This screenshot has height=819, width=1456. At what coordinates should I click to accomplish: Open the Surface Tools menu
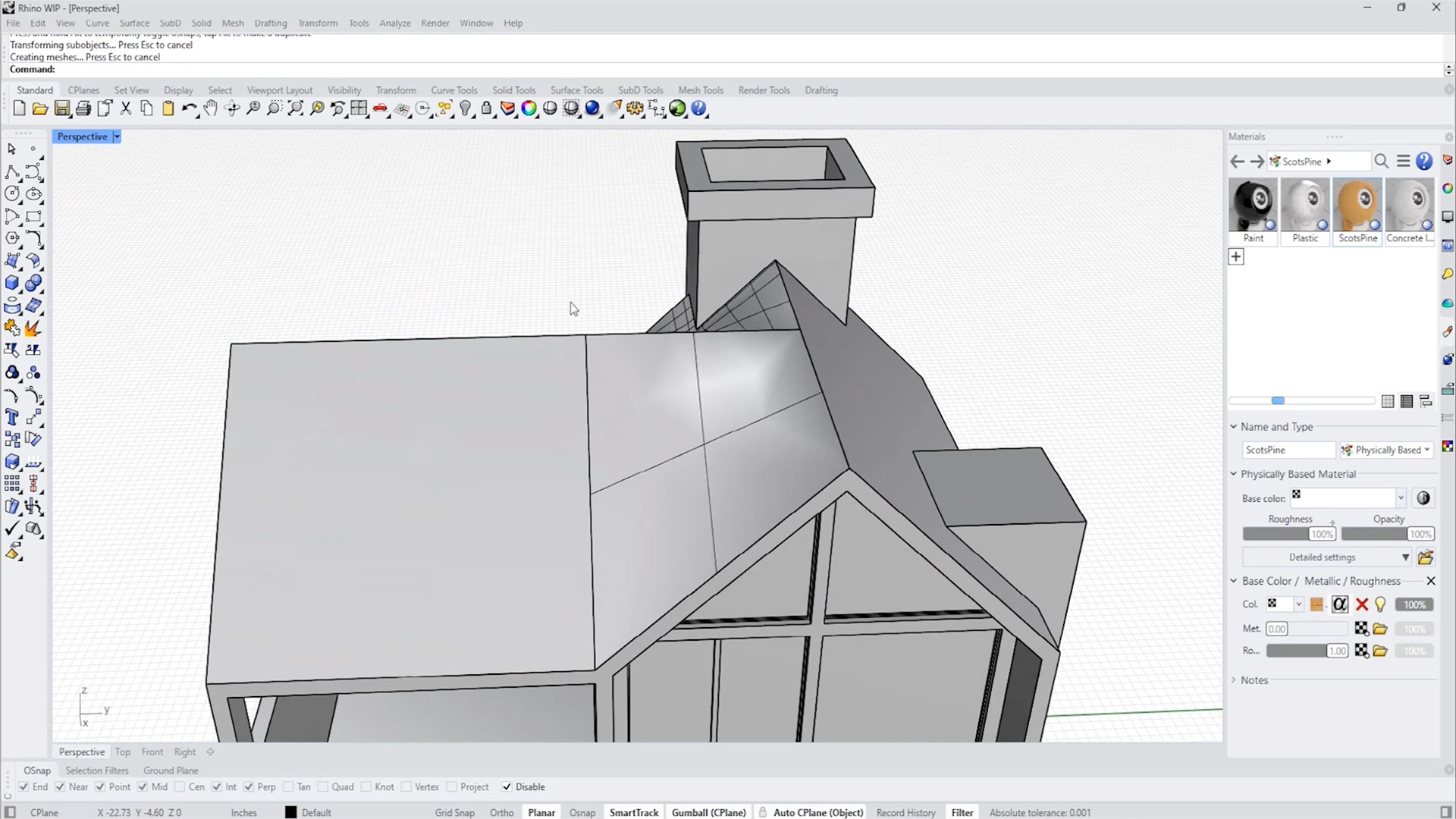577,90
